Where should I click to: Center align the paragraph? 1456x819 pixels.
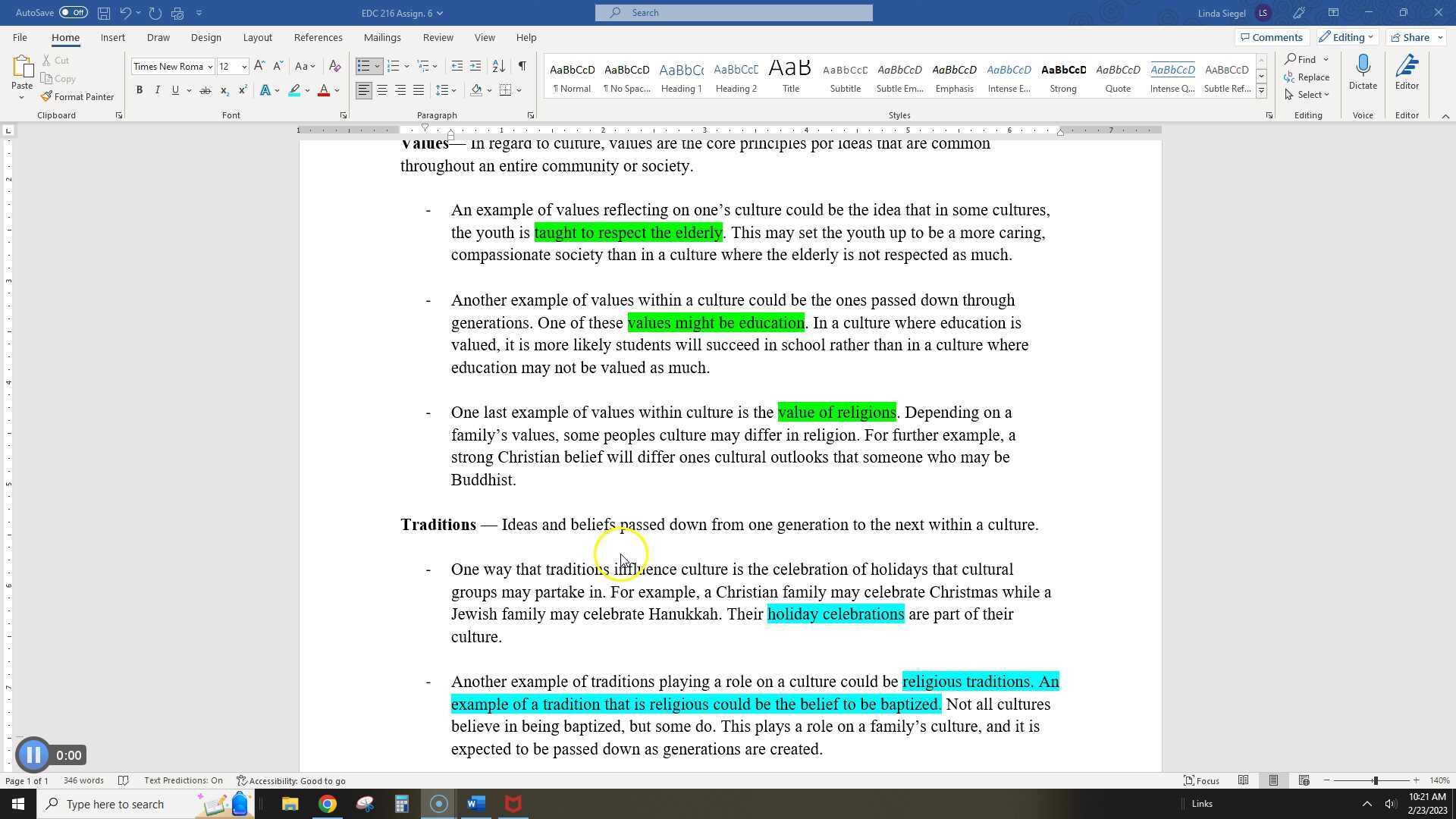click(x=382, y=90)
